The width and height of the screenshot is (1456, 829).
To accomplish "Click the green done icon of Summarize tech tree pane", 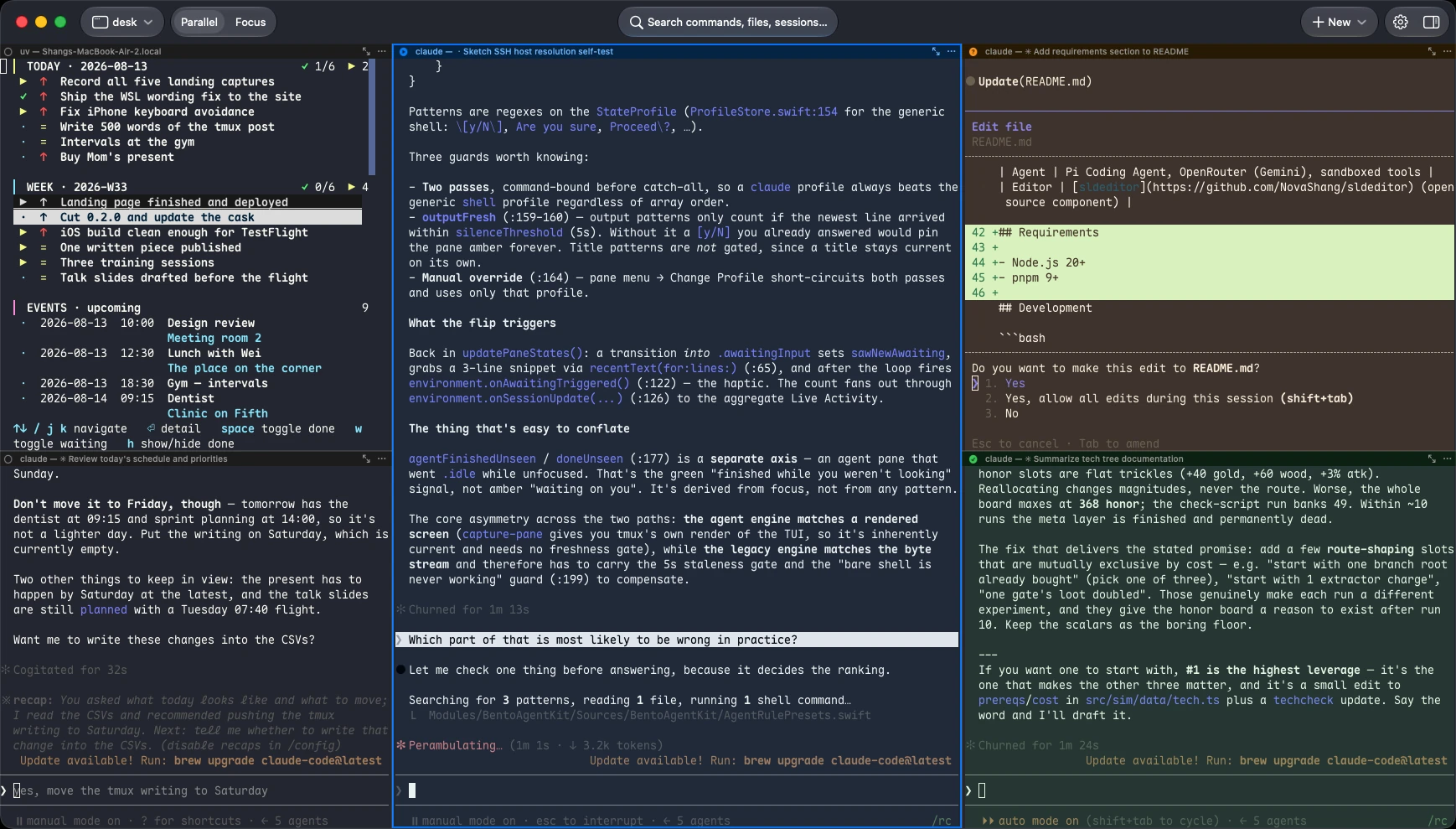I will 973,459.
